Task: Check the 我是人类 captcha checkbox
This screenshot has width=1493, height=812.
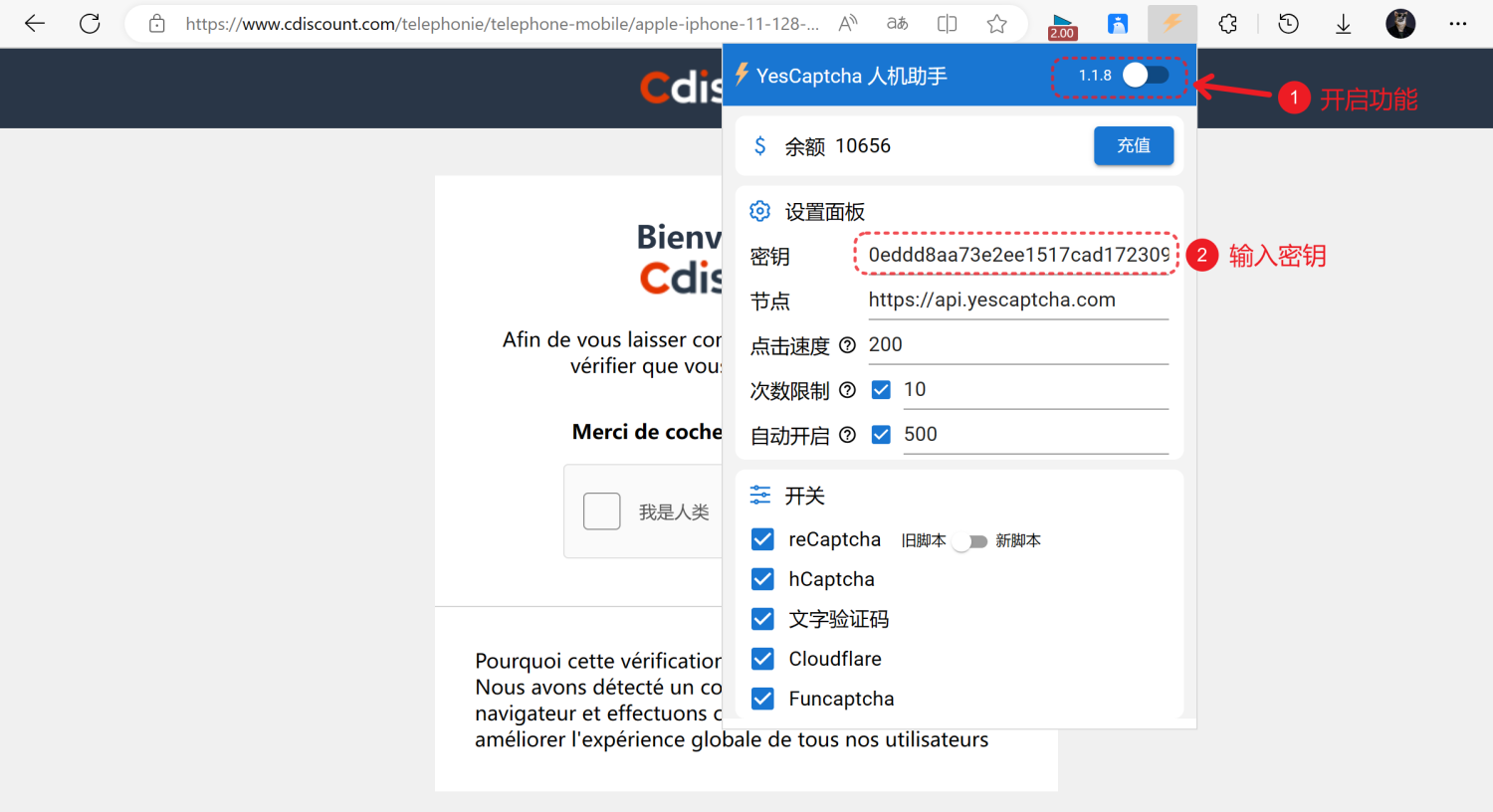Action: 601,511
